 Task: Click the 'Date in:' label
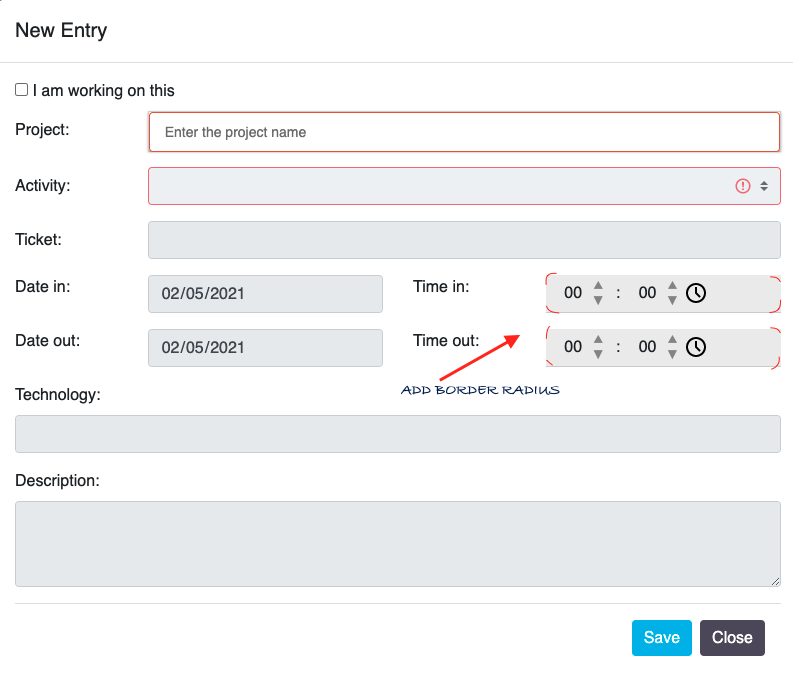[x=43, y=286]
